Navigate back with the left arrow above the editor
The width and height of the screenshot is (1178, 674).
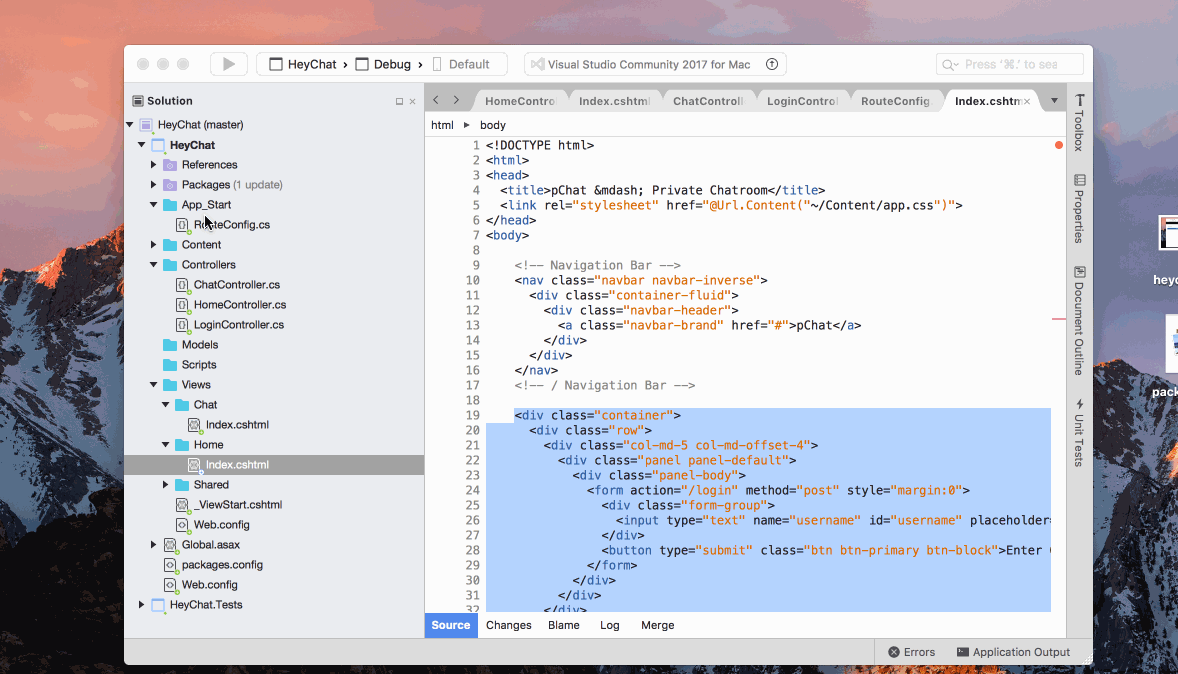(437, 100)
